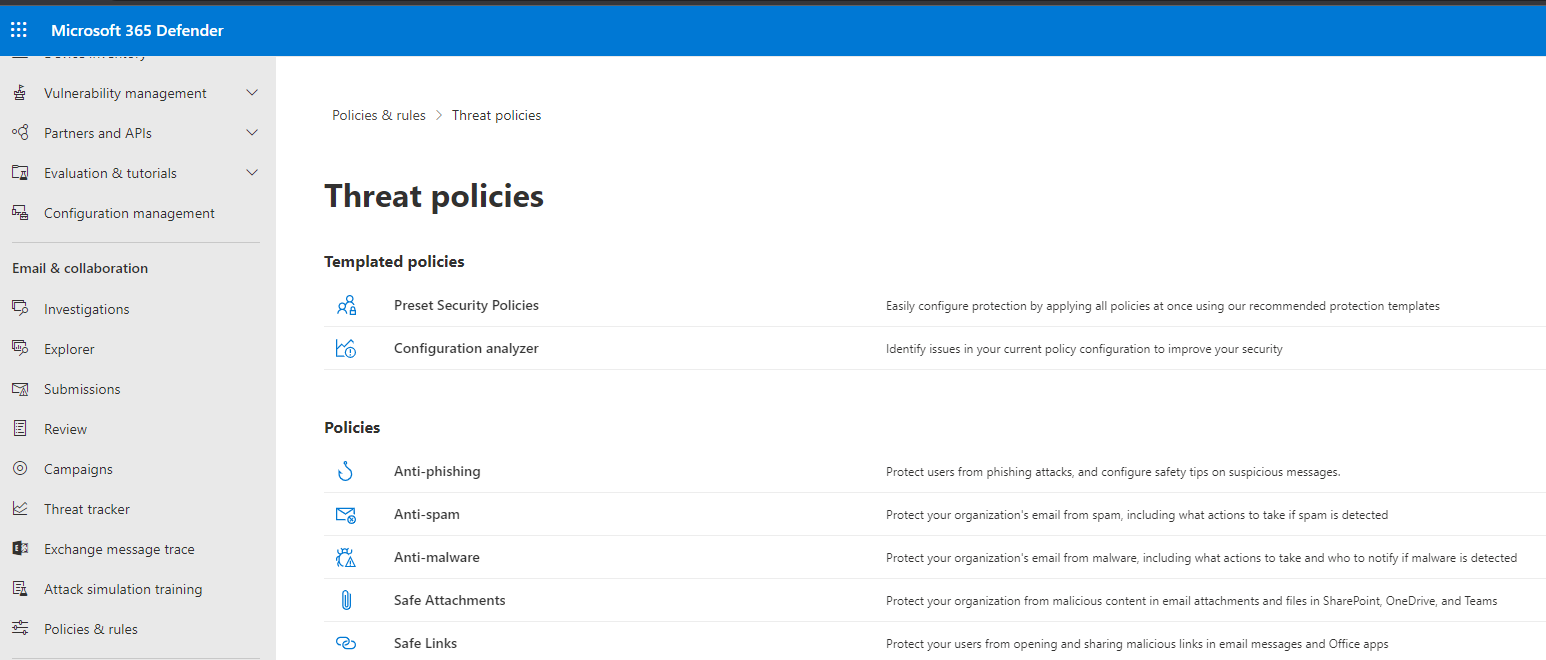Open the Safe Links policy
The image size is (1546, 660).
tap(425, 643)
